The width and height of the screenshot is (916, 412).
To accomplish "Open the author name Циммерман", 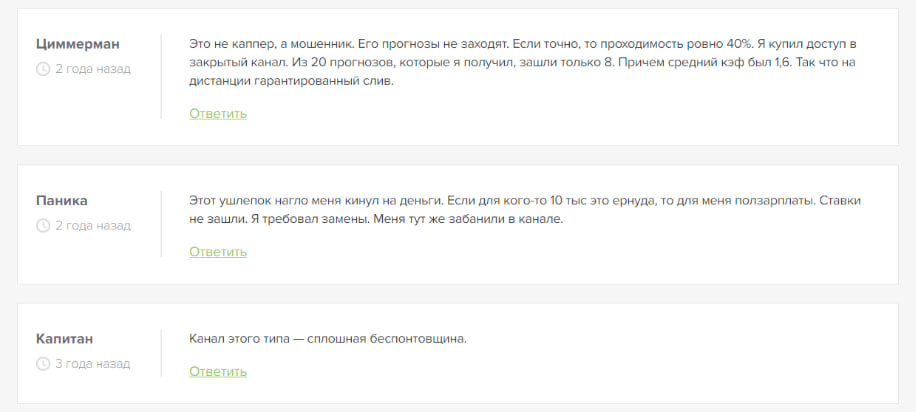I will (78, 44).
